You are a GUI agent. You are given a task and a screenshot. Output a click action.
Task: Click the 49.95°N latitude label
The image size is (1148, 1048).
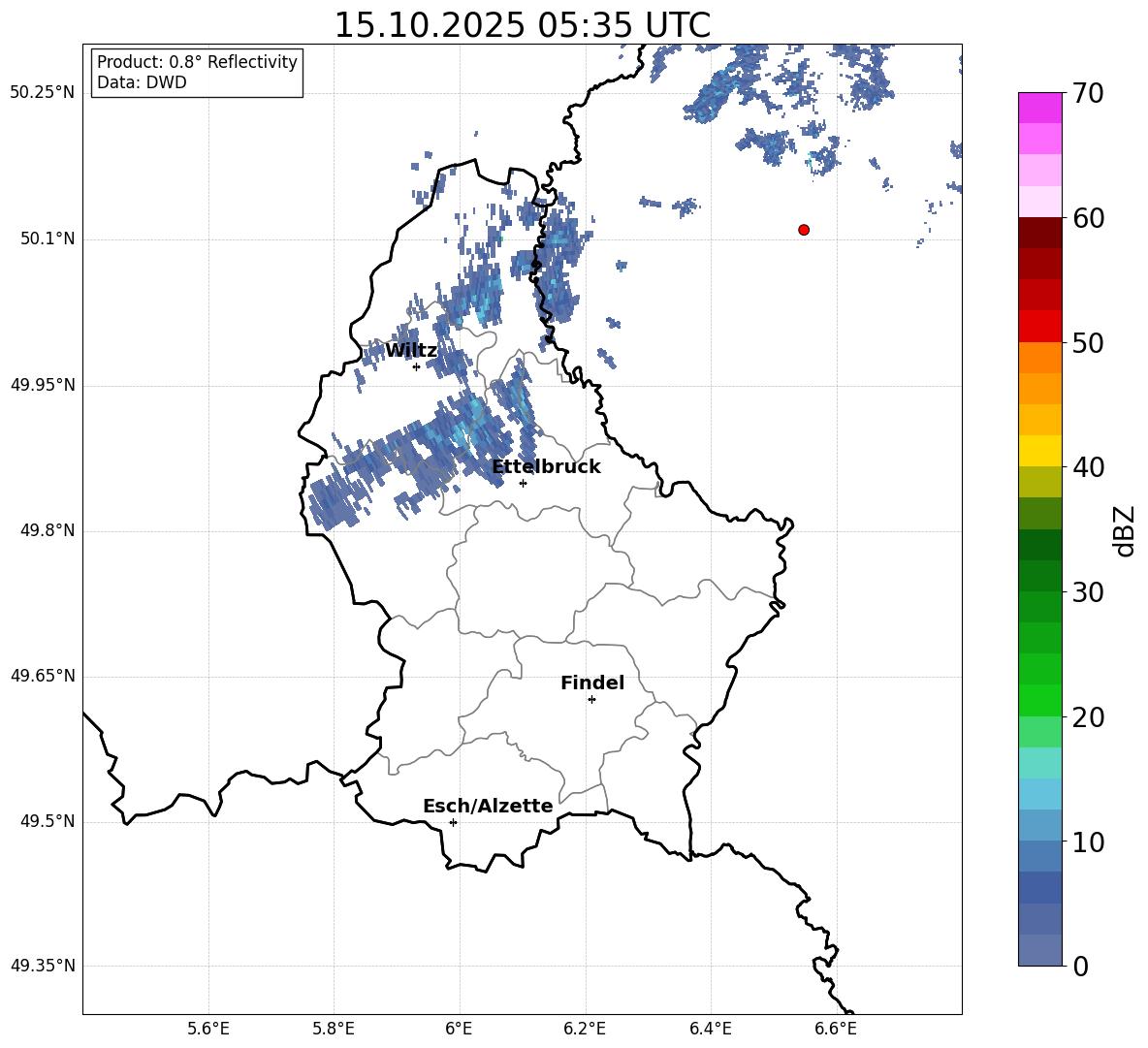pyautogui.click(x=43, y=385)
